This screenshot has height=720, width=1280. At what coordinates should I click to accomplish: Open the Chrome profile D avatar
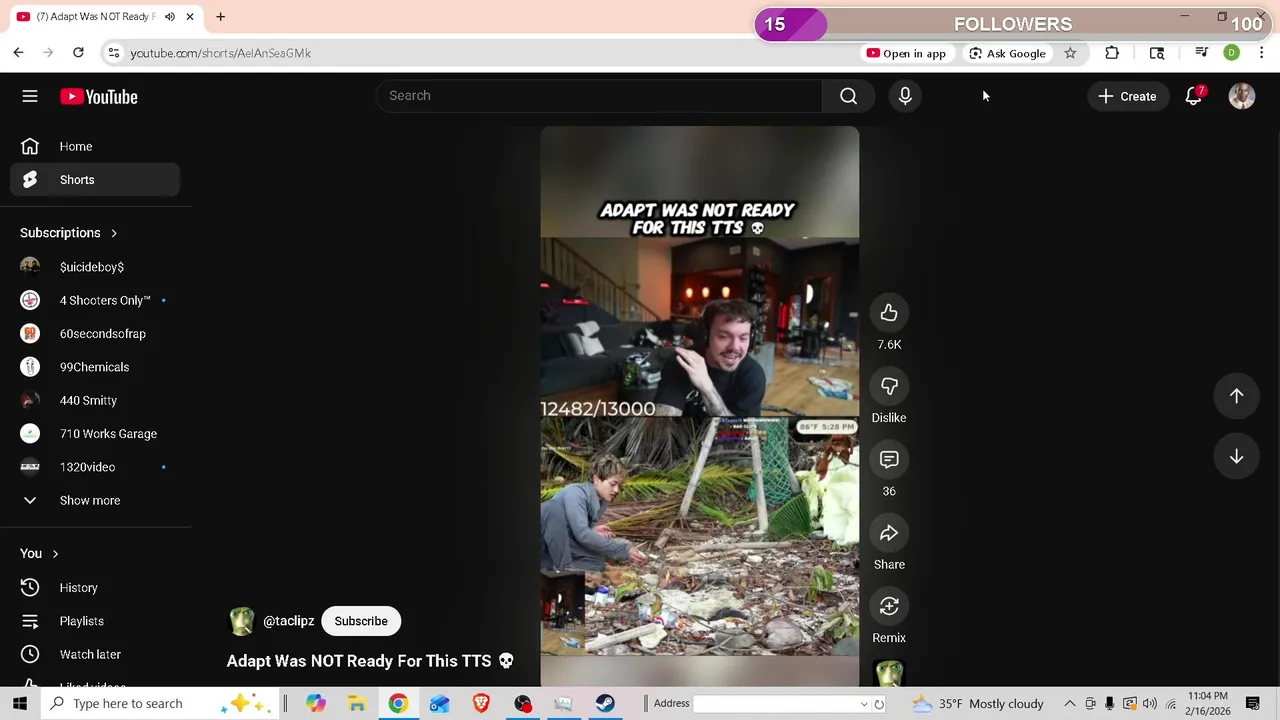click(x=1232, y=53)
